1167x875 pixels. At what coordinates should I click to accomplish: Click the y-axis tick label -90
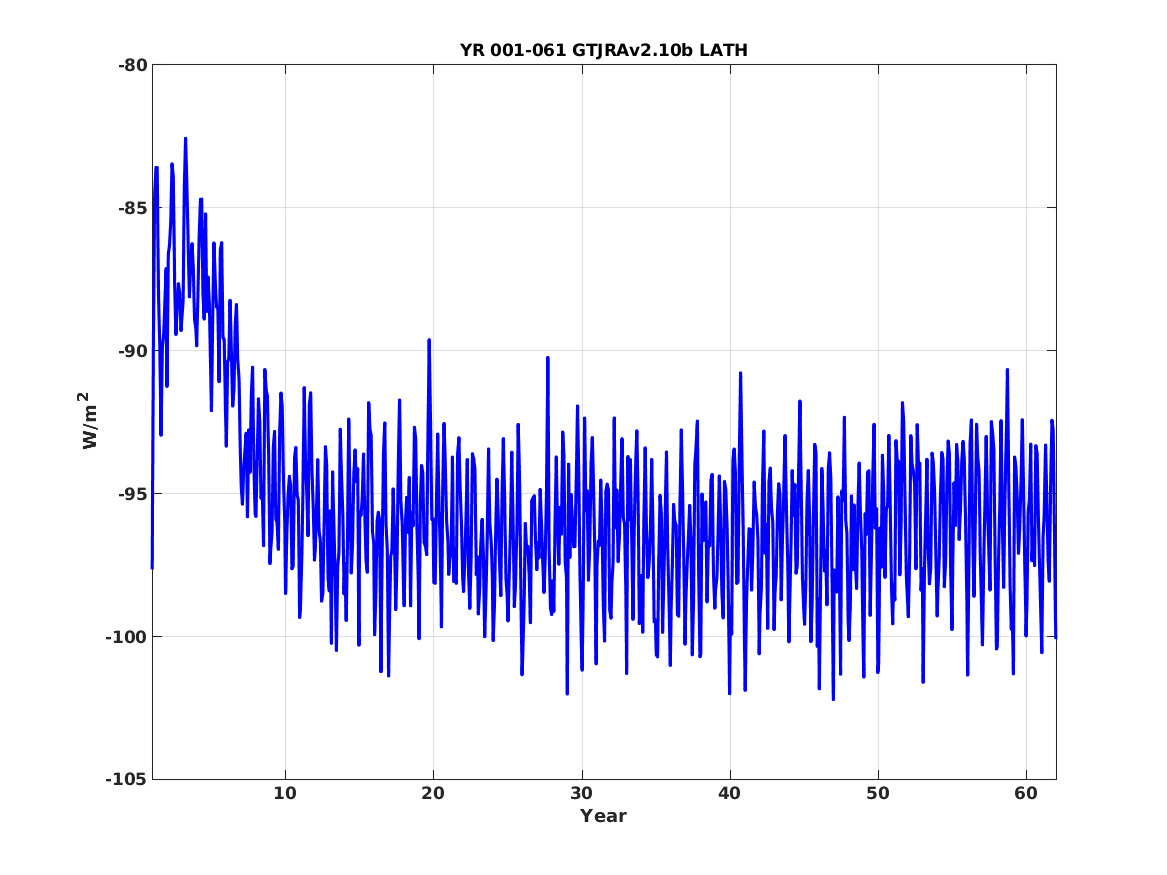(132, 350)
